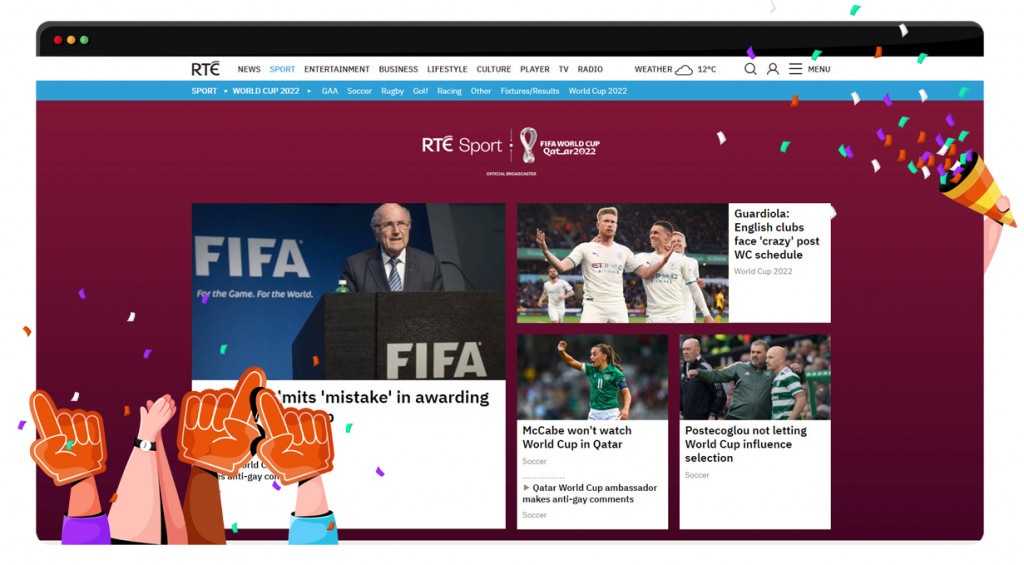Click Soccer tag under McCabe headline

pos(534,461)
